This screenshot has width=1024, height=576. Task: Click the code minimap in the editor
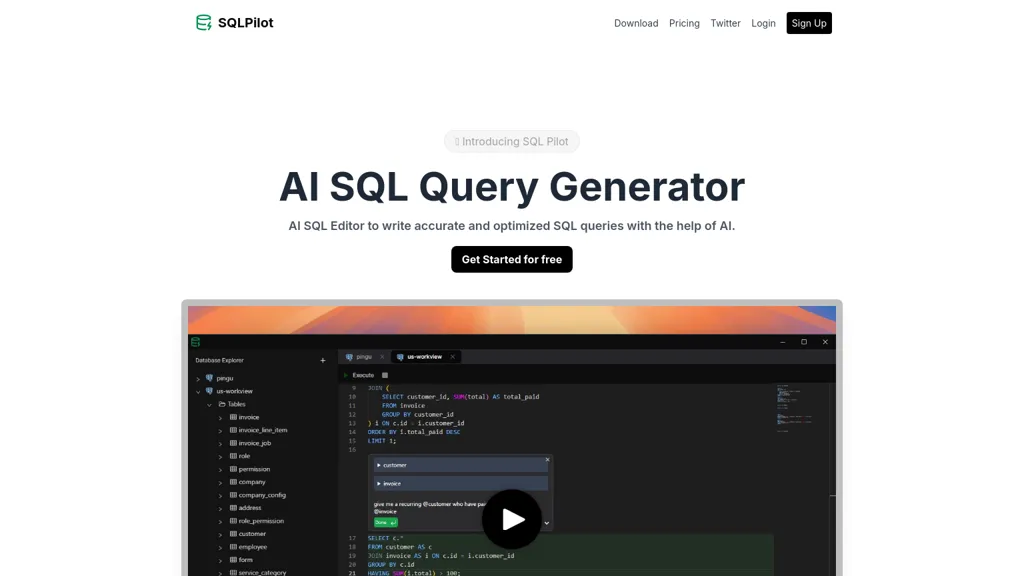(x=794, y=408)
